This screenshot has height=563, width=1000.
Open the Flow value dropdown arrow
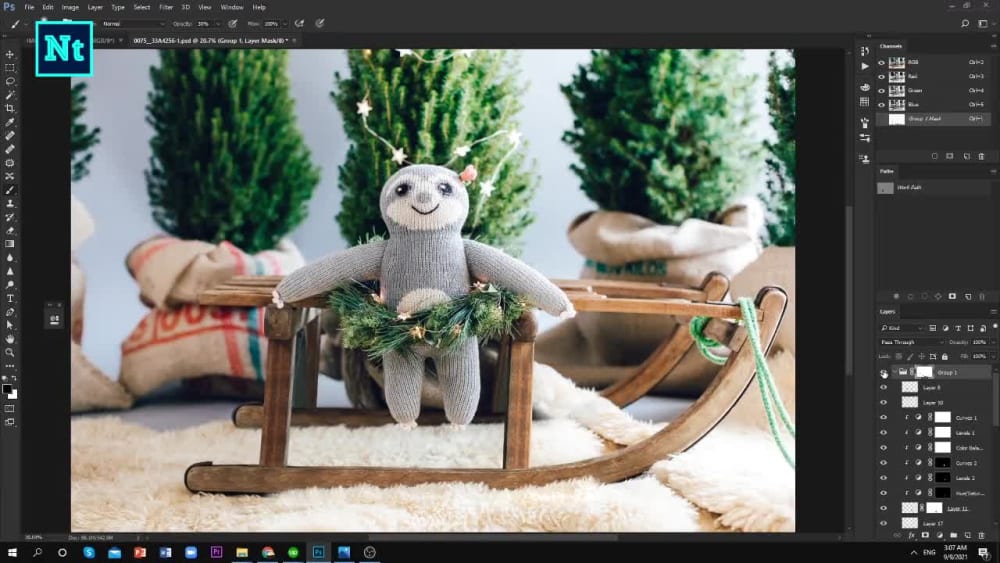[284, 24]
